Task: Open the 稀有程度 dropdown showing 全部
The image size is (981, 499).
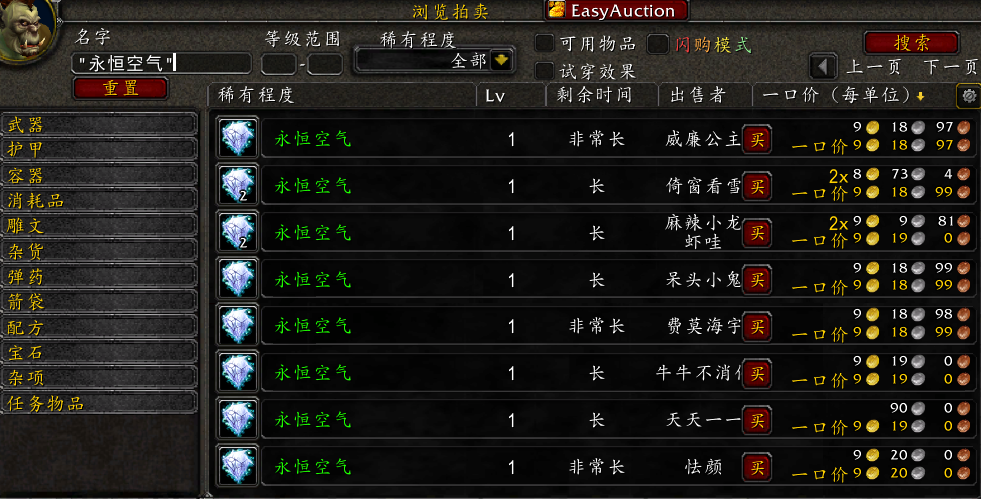Action: point(501,61)
